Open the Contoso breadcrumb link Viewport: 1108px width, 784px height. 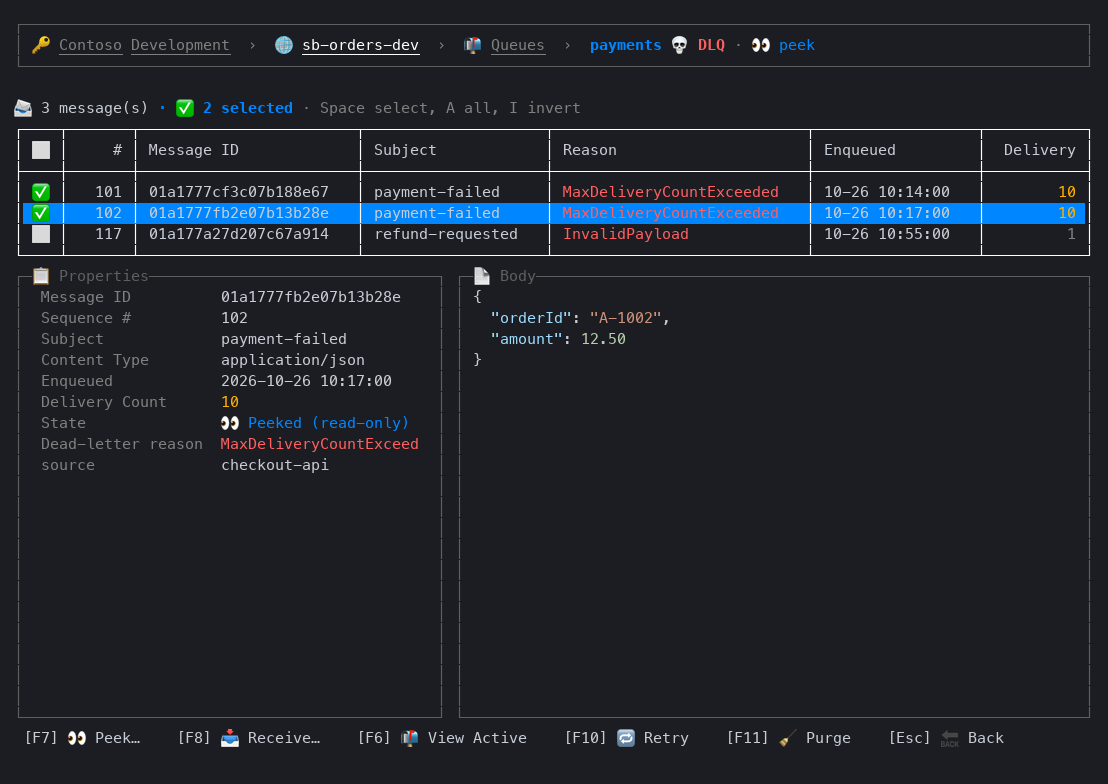click(x=90, y=45)
